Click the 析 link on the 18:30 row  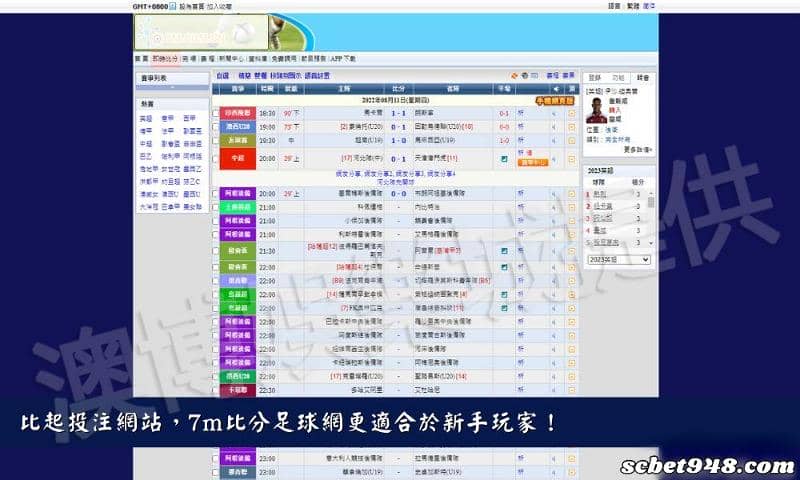520,113
